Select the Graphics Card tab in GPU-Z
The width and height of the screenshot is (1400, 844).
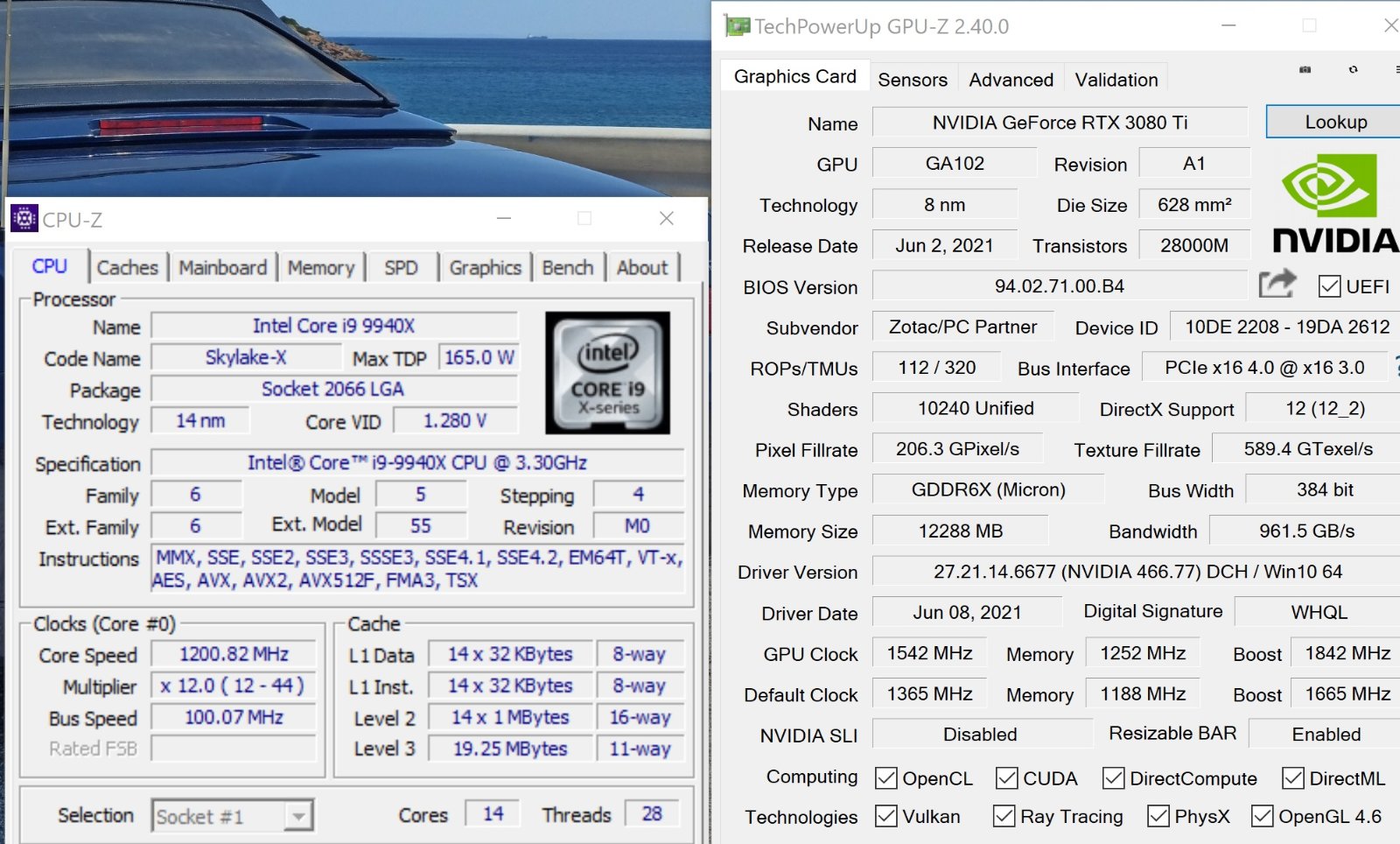coord(795,76)
